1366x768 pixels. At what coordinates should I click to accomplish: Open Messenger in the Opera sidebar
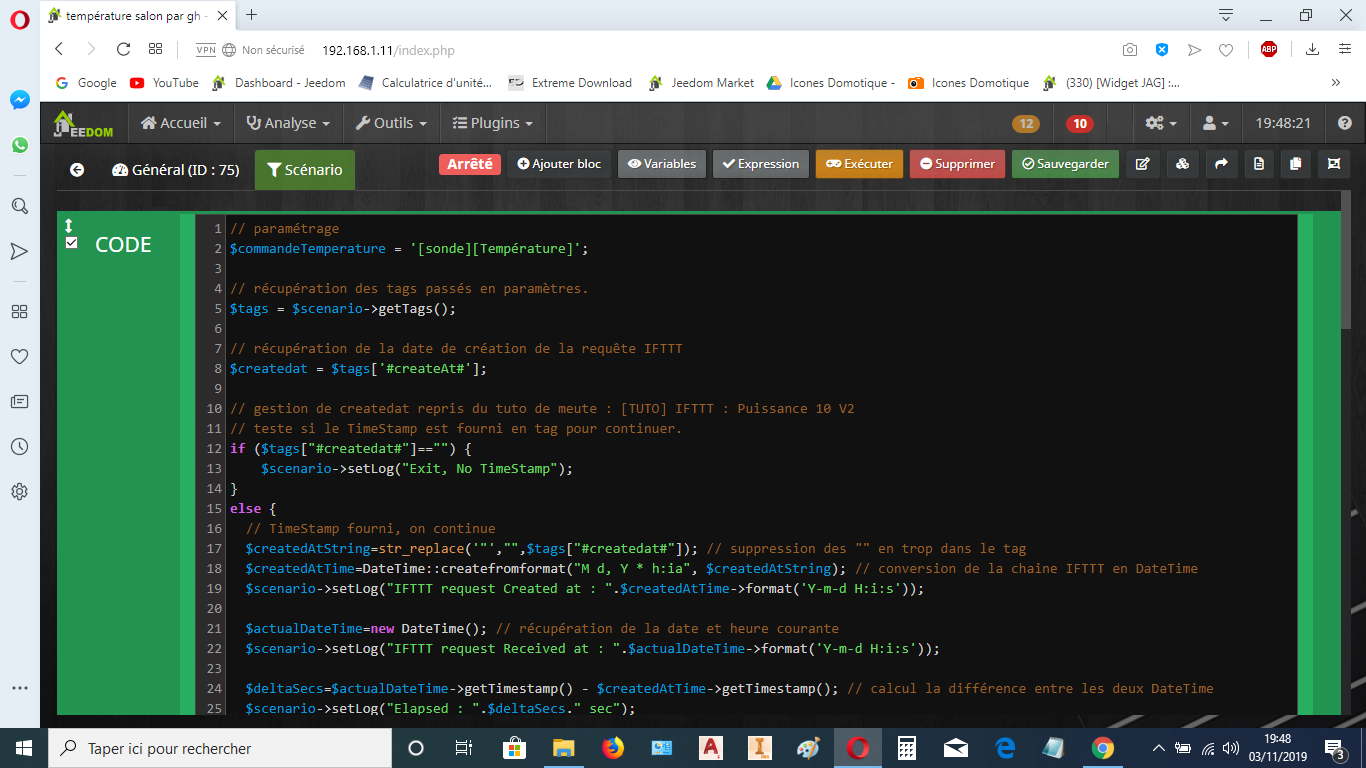[20, 100]
